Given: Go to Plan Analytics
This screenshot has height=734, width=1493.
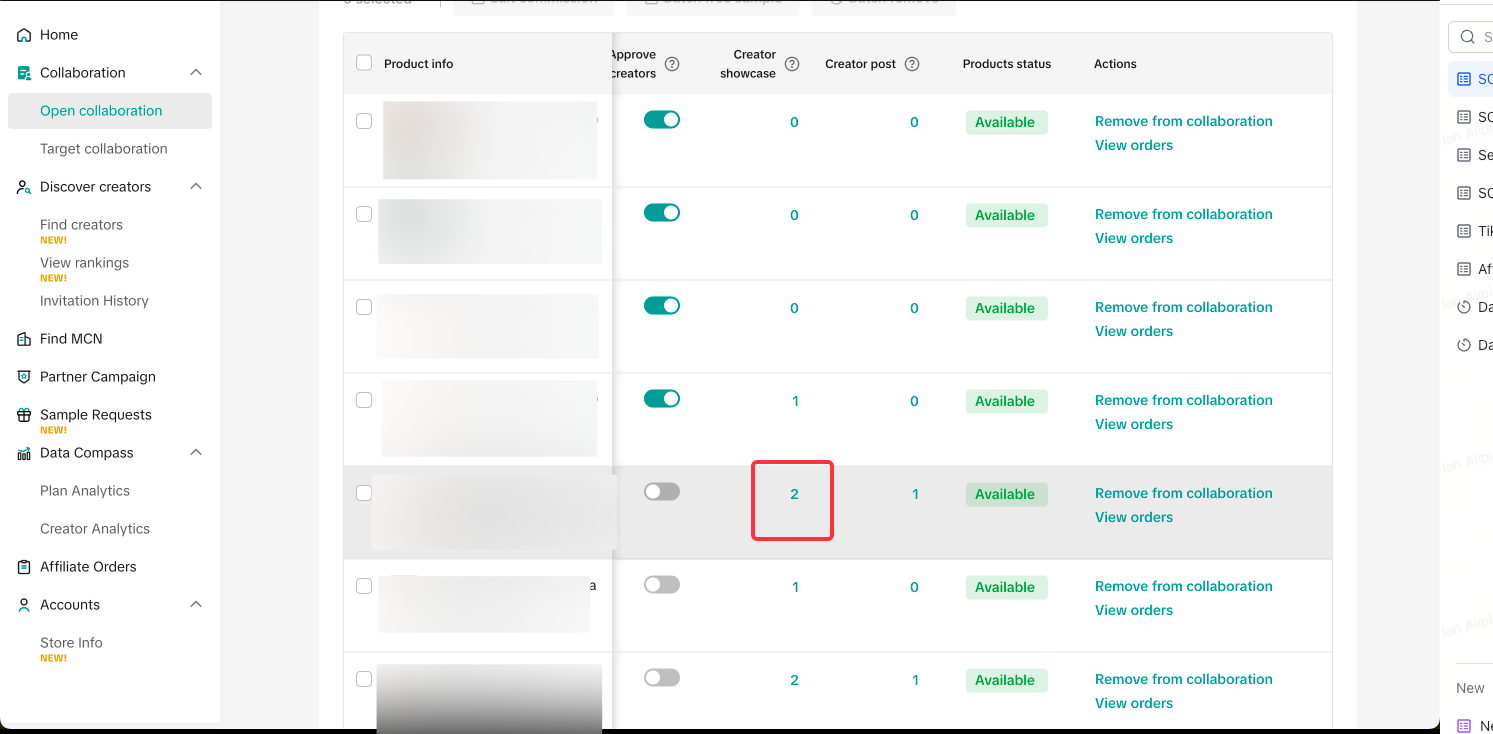Looking at the screenshot, I should tap(85, 491).
